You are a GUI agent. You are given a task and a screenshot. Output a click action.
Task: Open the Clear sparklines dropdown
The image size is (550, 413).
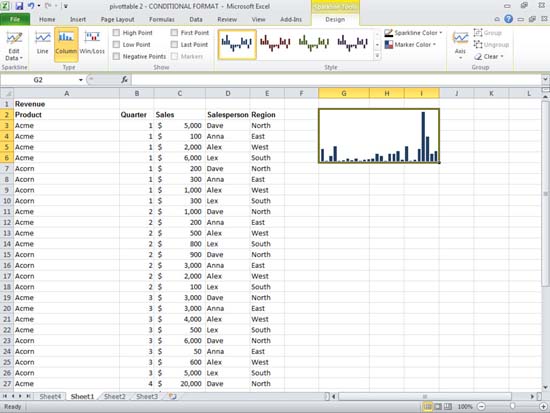click(x=489, y=56)
